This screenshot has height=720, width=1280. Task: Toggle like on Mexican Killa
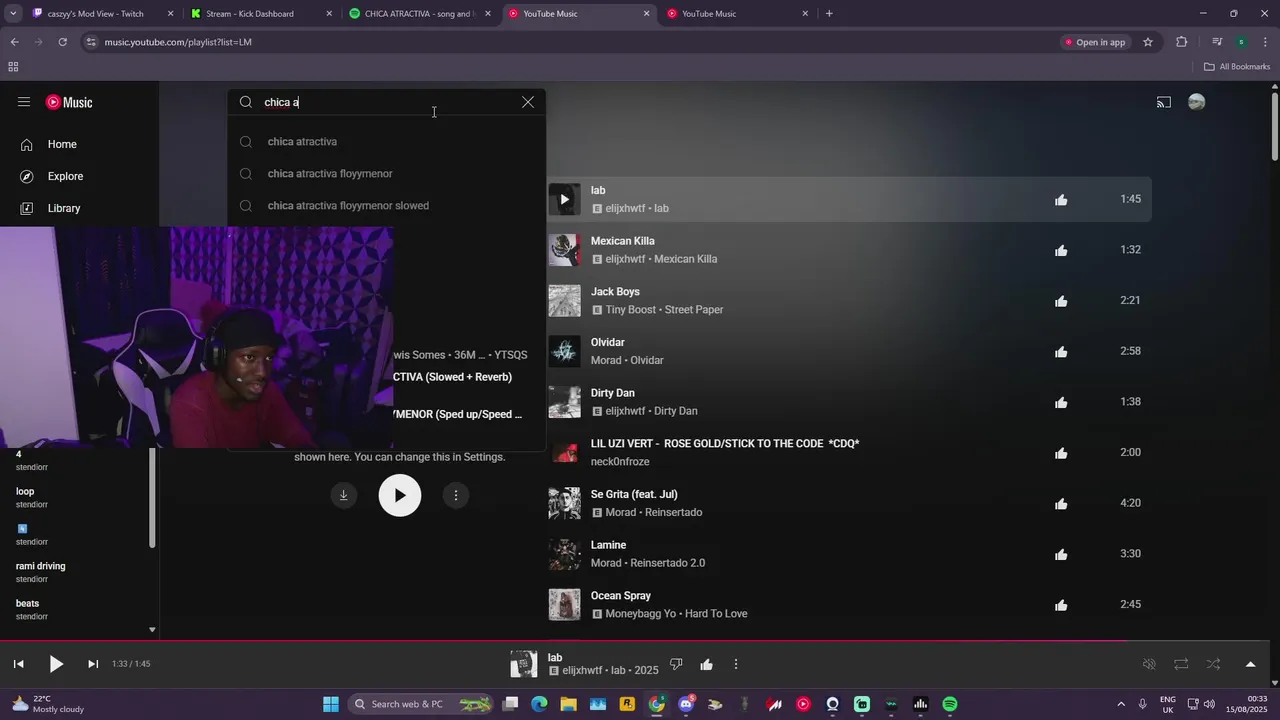[x=1061, y=250]
